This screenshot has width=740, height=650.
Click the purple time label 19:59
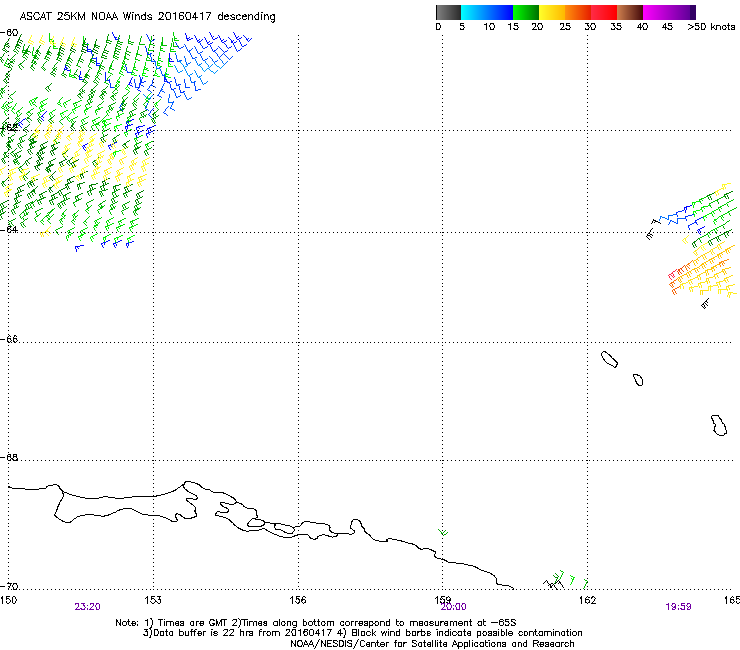(678, 607)
